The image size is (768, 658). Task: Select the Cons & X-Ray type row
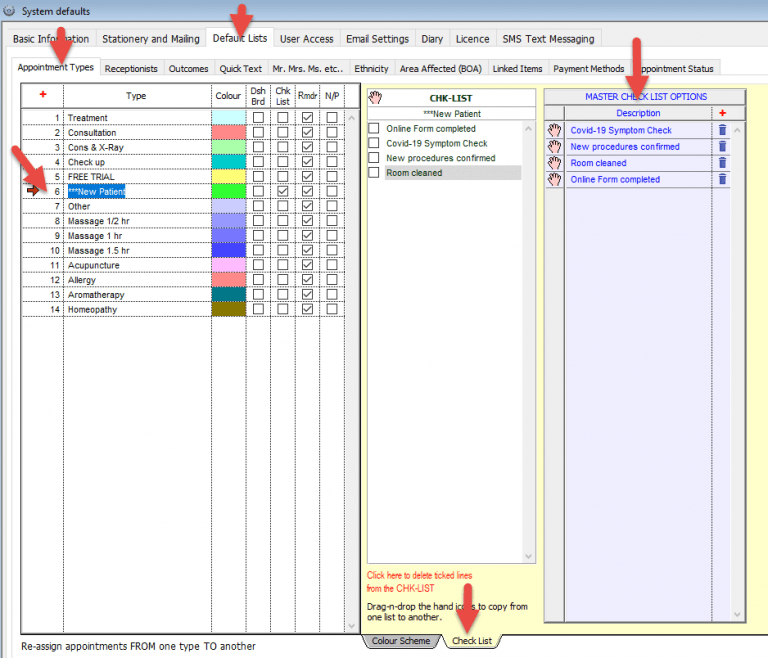[x=137, y=147]
